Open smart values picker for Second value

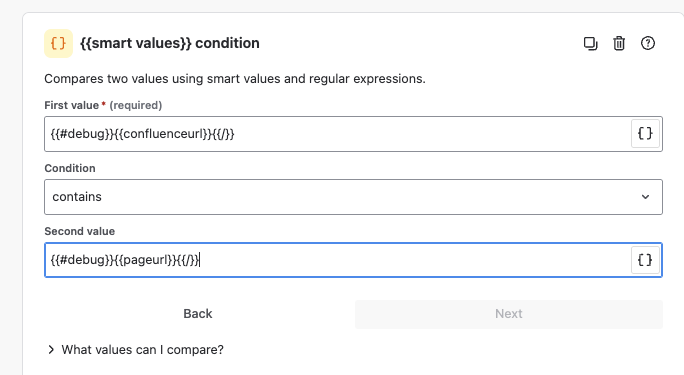[645, 260]
